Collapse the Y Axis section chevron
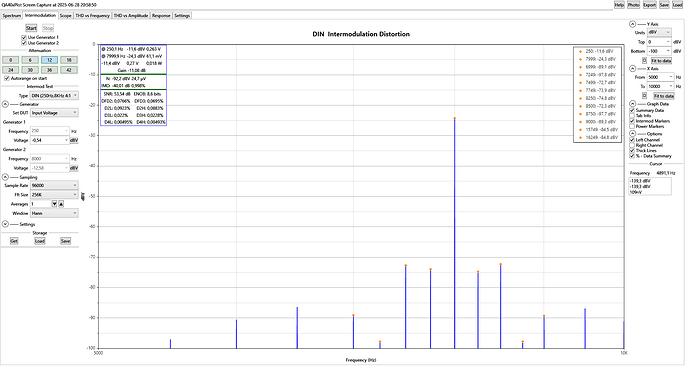The image size is (690, 379). (x=632, y=24)
